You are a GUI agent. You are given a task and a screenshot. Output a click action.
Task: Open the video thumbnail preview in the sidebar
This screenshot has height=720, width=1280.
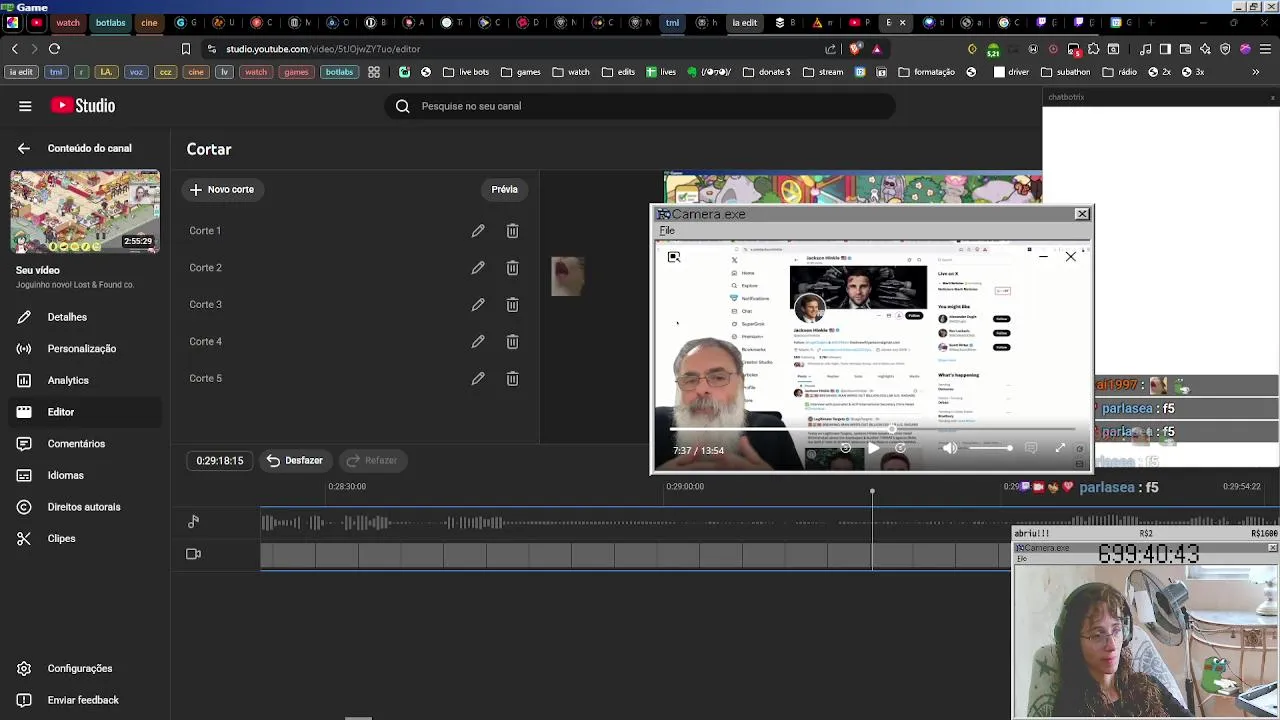85,211
